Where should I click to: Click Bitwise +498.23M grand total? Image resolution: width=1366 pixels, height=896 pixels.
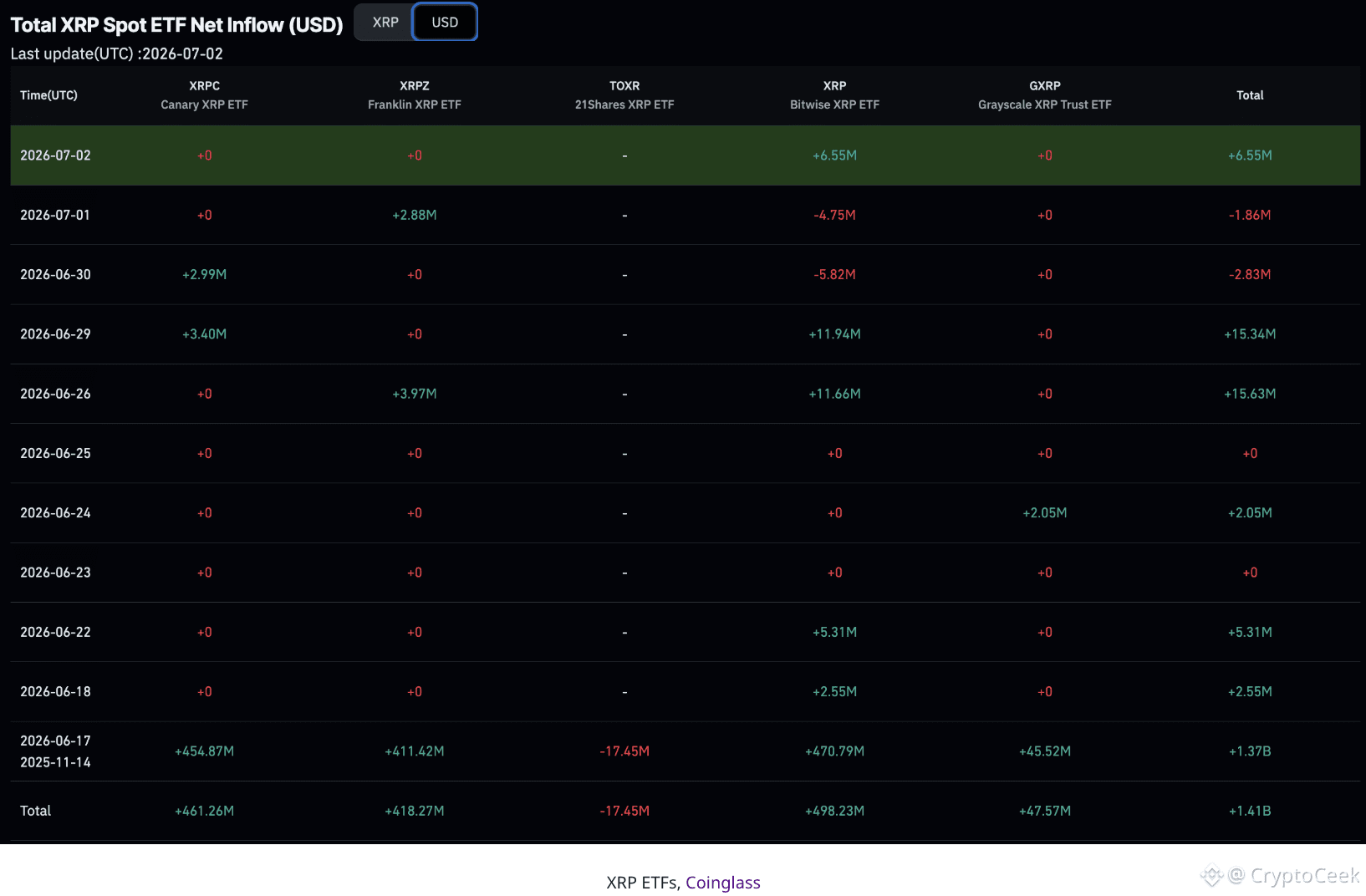tap(834, 811)
